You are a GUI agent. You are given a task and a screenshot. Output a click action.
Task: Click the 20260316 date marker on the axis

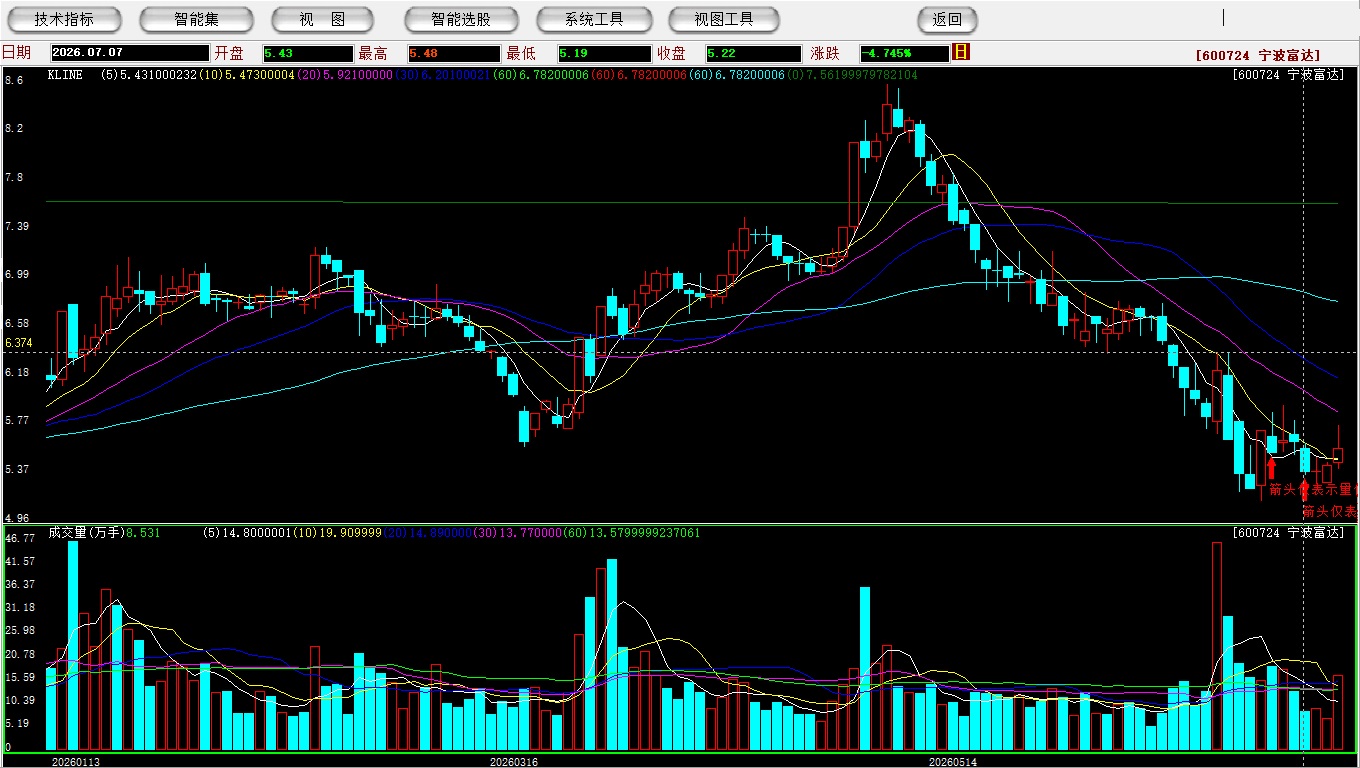[513, 762]
